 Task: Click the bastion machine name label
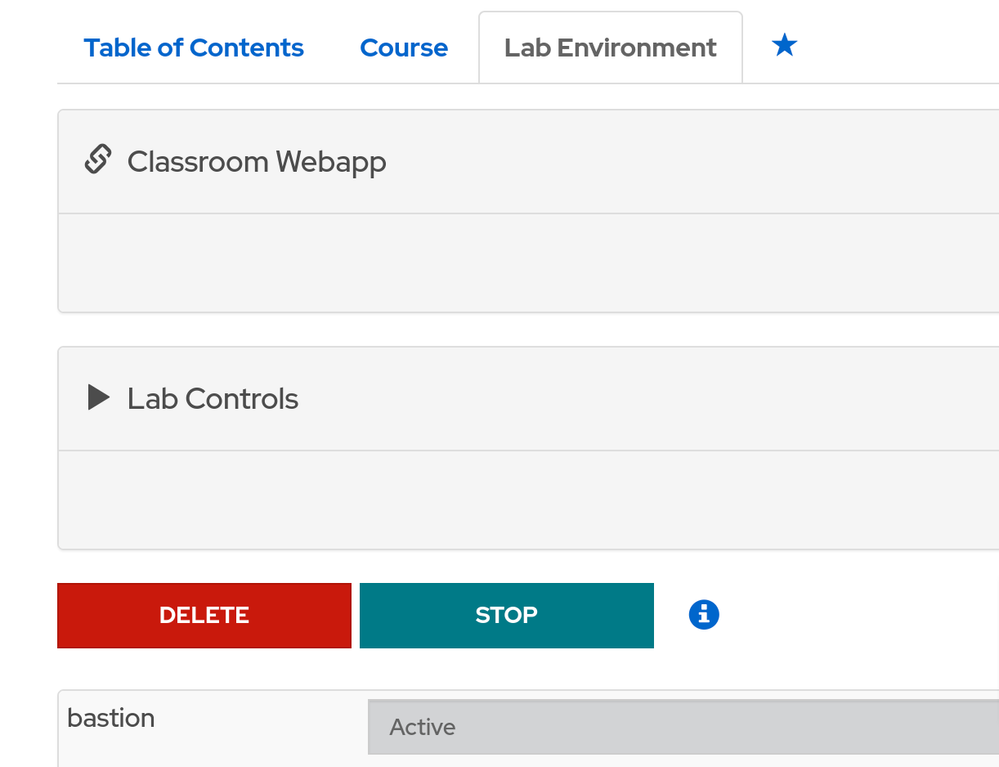(x=111, y=718)
